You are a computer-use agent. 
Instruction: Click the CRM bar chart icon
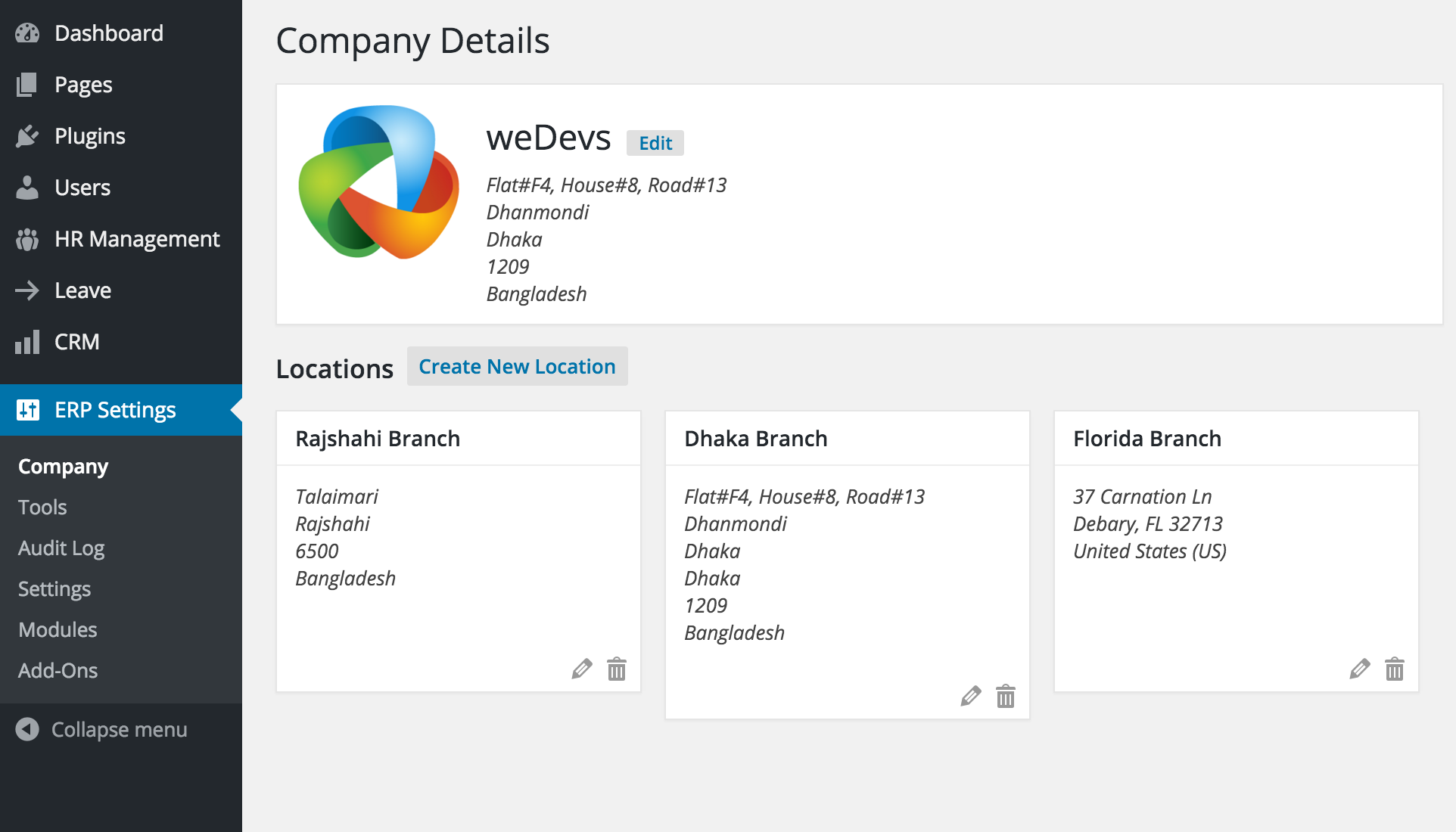(x=27, y=342)
